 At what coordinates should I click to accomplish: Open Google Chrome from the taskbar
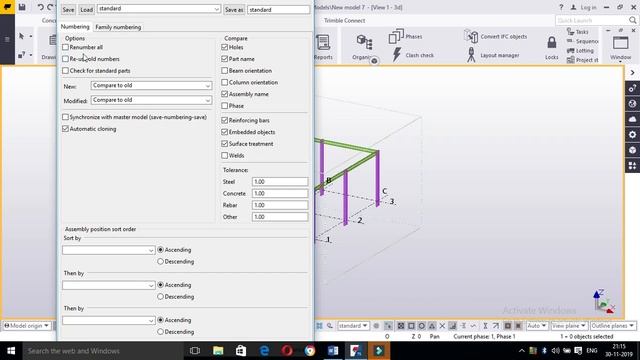pyautogui.click(x=310, y=351)
